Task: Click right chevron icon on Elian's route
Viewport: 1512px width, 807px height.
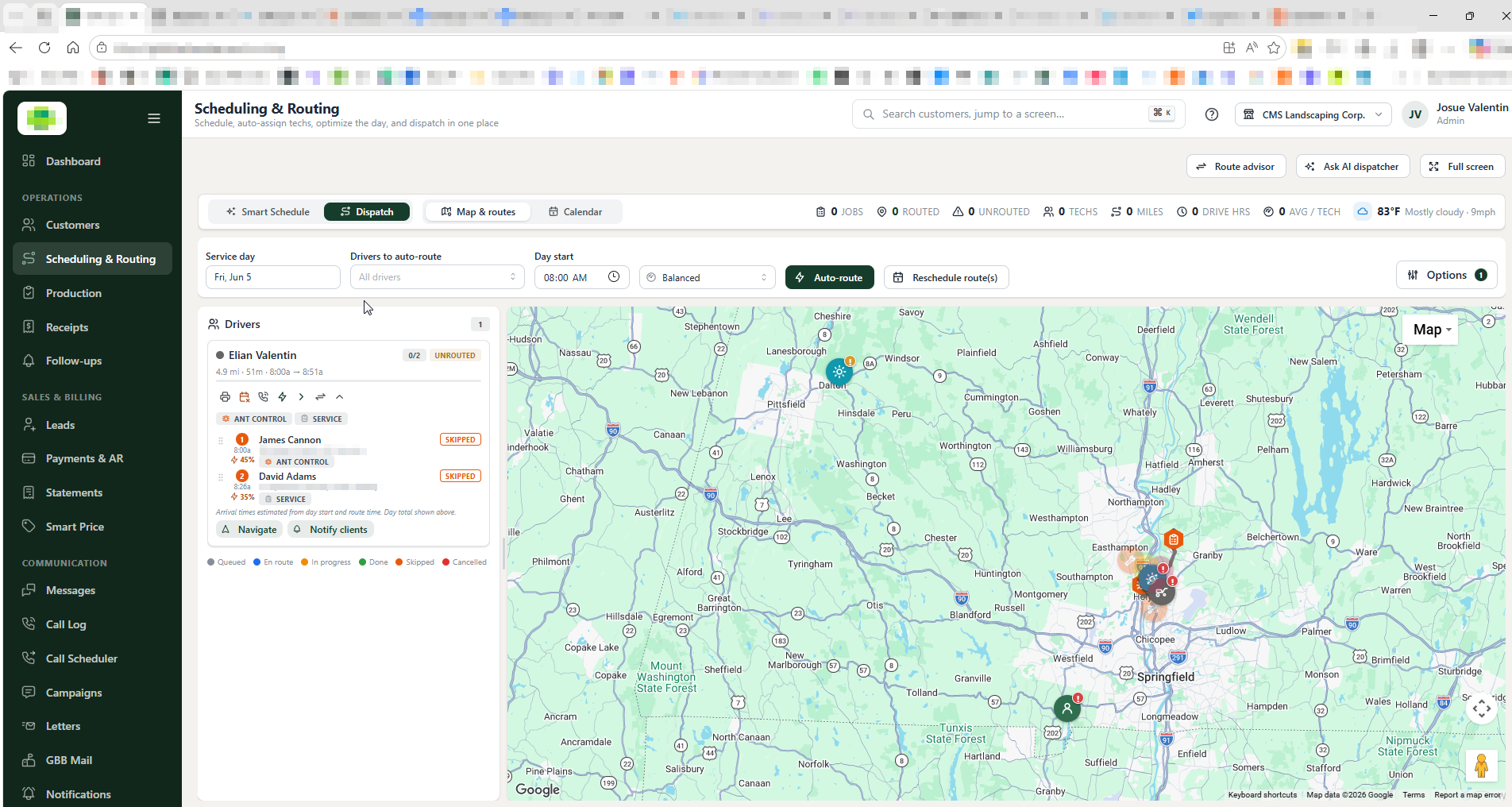Action: tap(301, 396)
